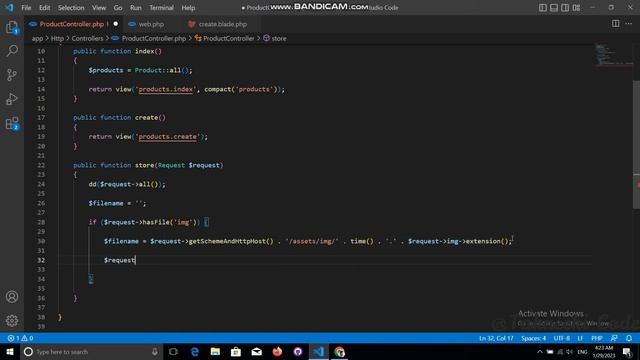640x360 pixels.
Task: Change encoding via UTF-8
Action: tap(562, 338)
